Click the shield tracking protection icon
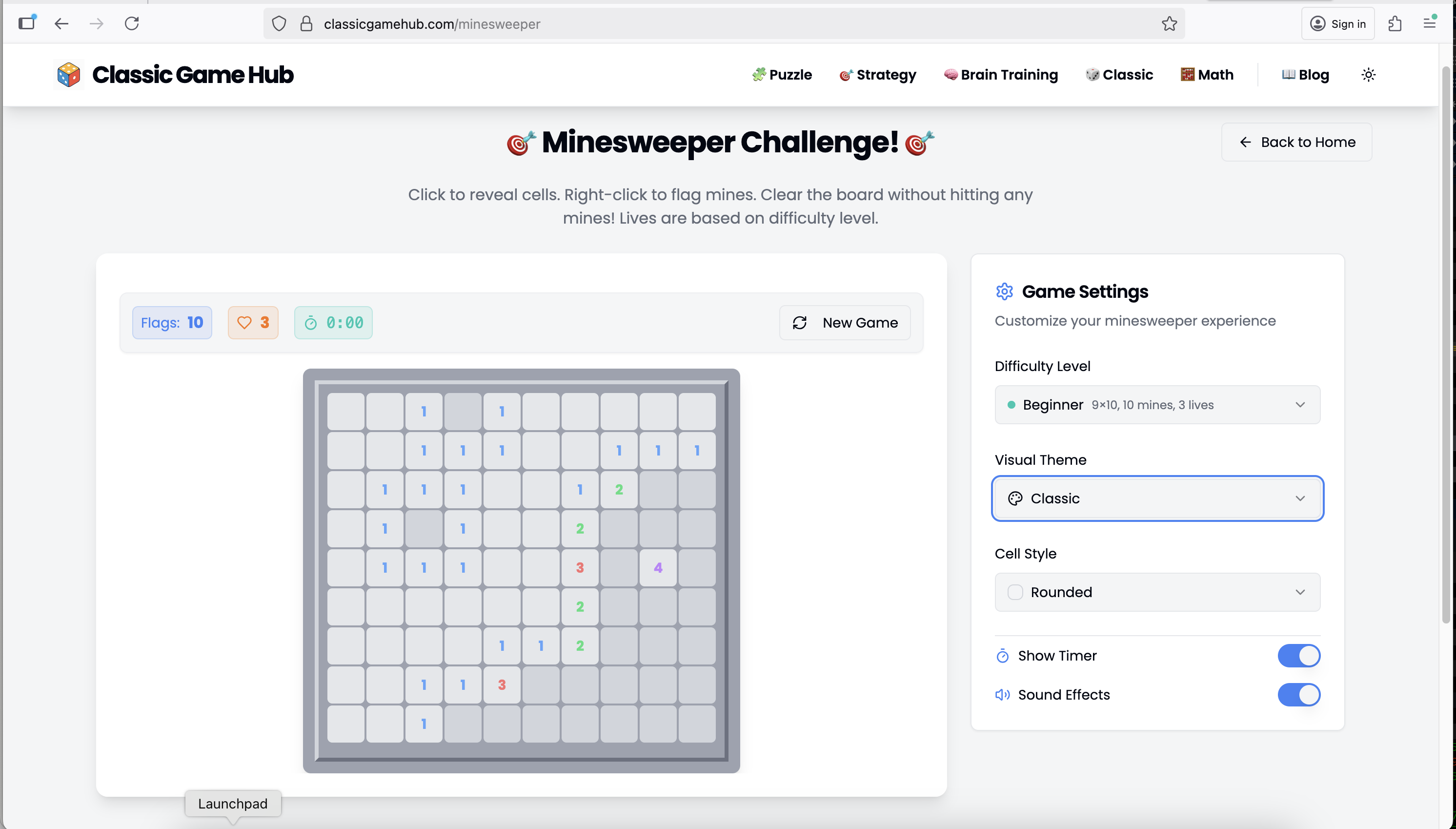1456x829 pixels. [279, 24]
